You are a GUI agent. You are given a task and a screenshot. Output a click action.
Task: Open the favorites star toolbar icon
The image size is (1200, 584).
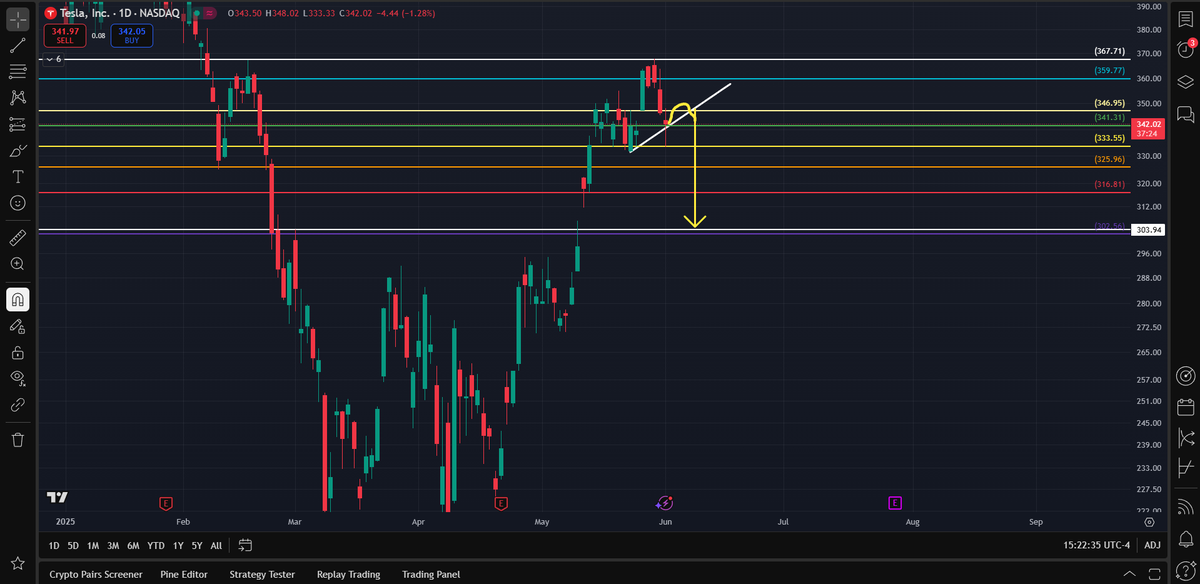(x=18, y=563)
